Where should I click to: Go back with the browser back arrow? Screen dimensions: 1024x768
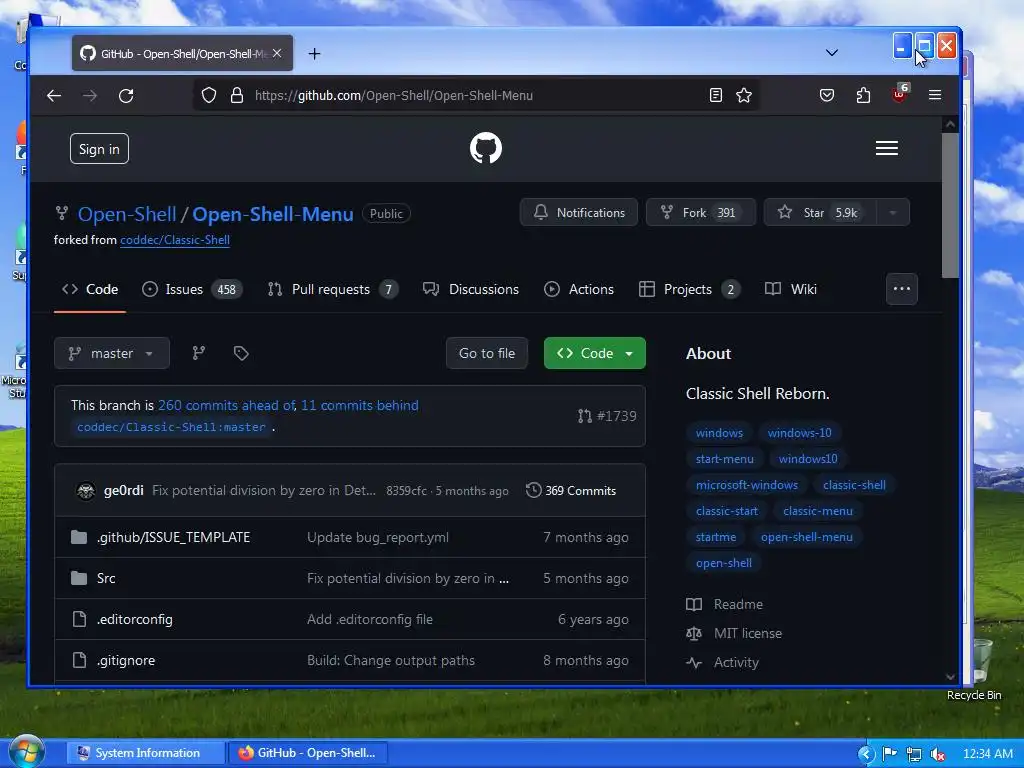coord(54,96)
